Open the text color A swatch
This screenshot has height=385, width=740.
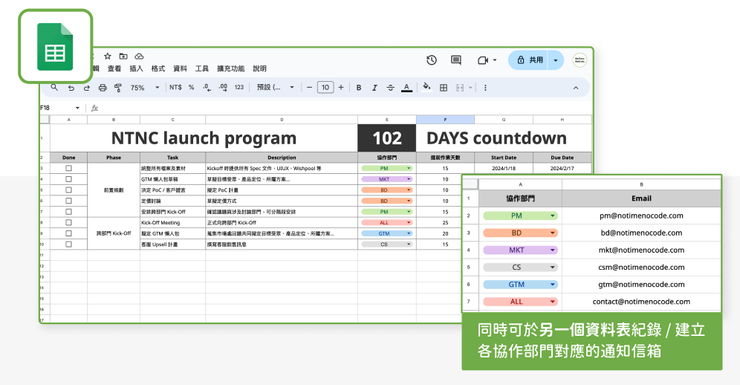pos(406,88)
